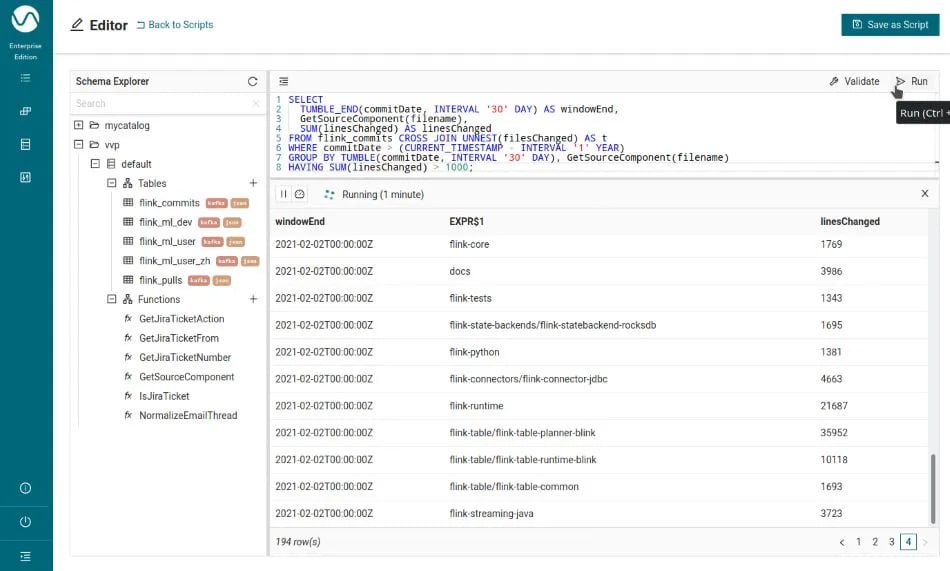Image resolution: width=950 pixels, height=571 pixels.
Task: Open the info icon in left sidebar
Action: tap(25, 488)
